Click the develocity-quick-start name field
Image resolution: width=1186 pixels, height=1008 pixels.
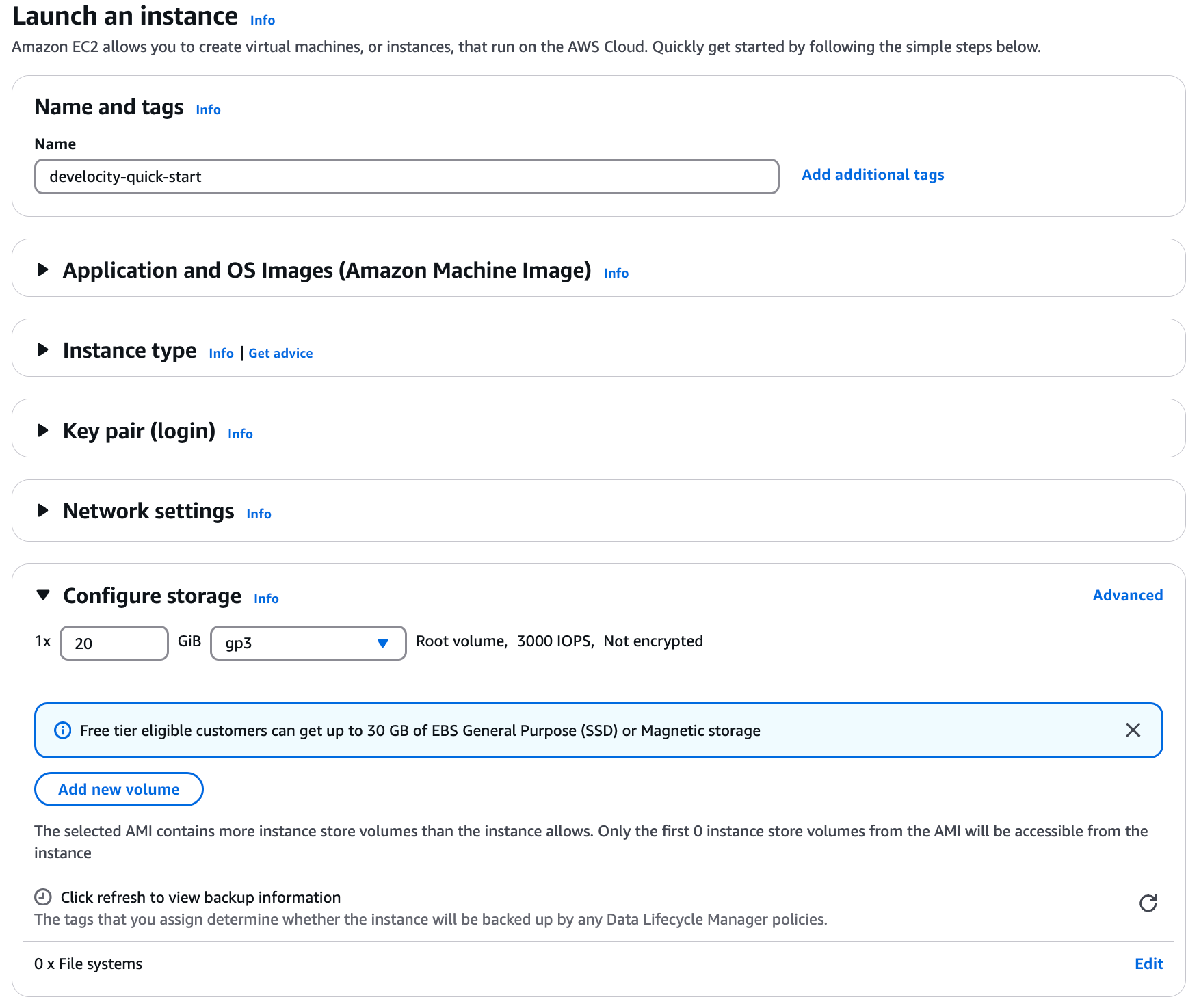coord(406,176)
